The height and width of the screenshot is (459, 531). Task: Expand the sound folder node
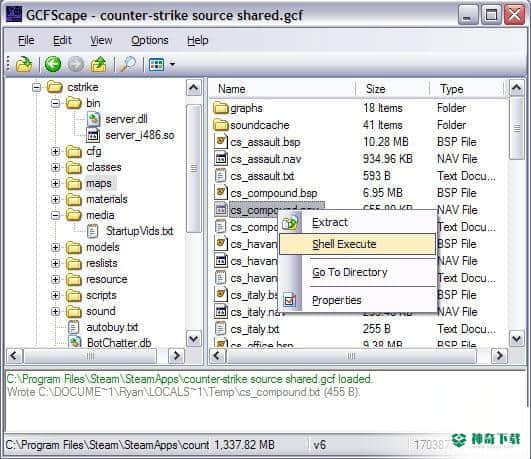[x=56, y=311]
